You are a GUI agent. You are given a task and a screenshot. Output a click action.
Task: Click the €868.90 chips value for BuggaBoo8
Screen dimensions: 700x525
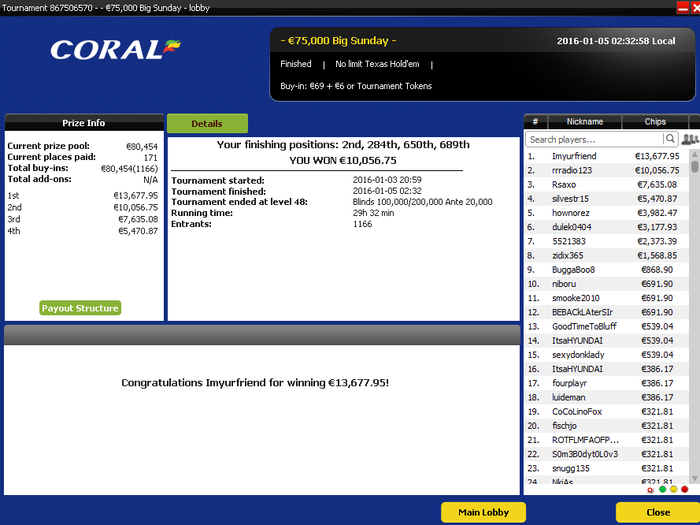(657, 270)
